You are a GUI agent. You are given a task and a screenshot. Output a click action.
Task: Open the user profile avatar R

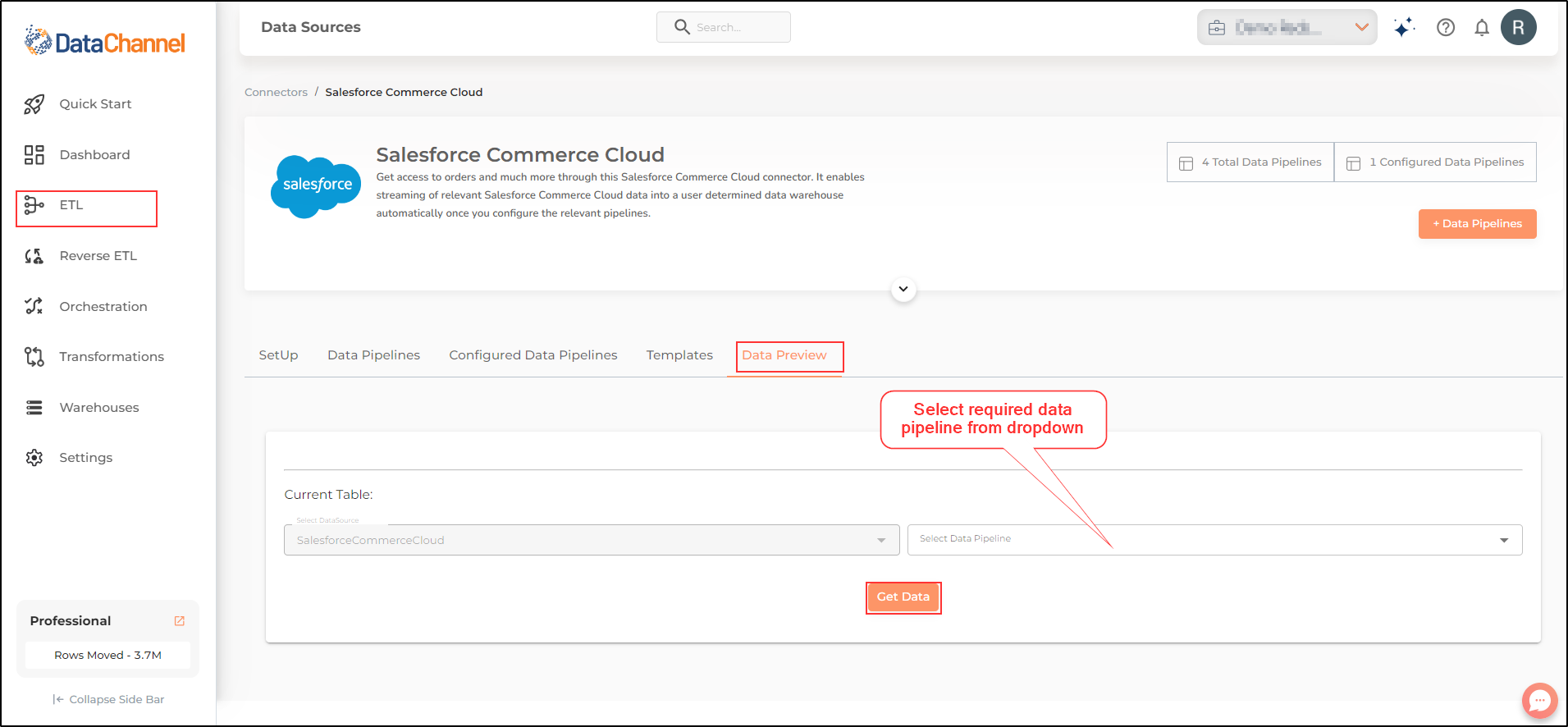(1519, 27)
